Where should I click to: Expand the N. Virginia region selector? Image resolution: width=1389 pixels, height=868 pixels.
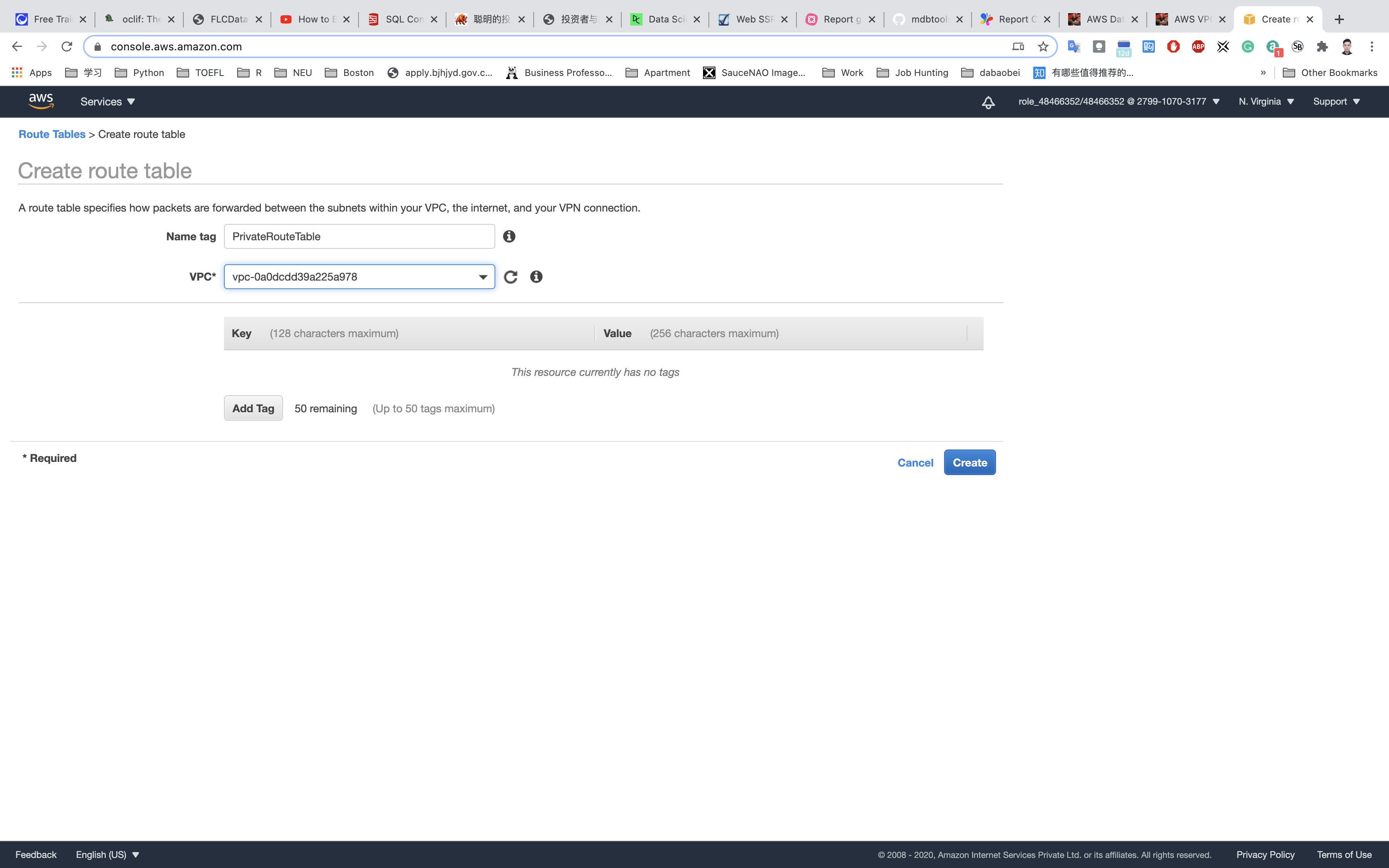coord(1266,102)
